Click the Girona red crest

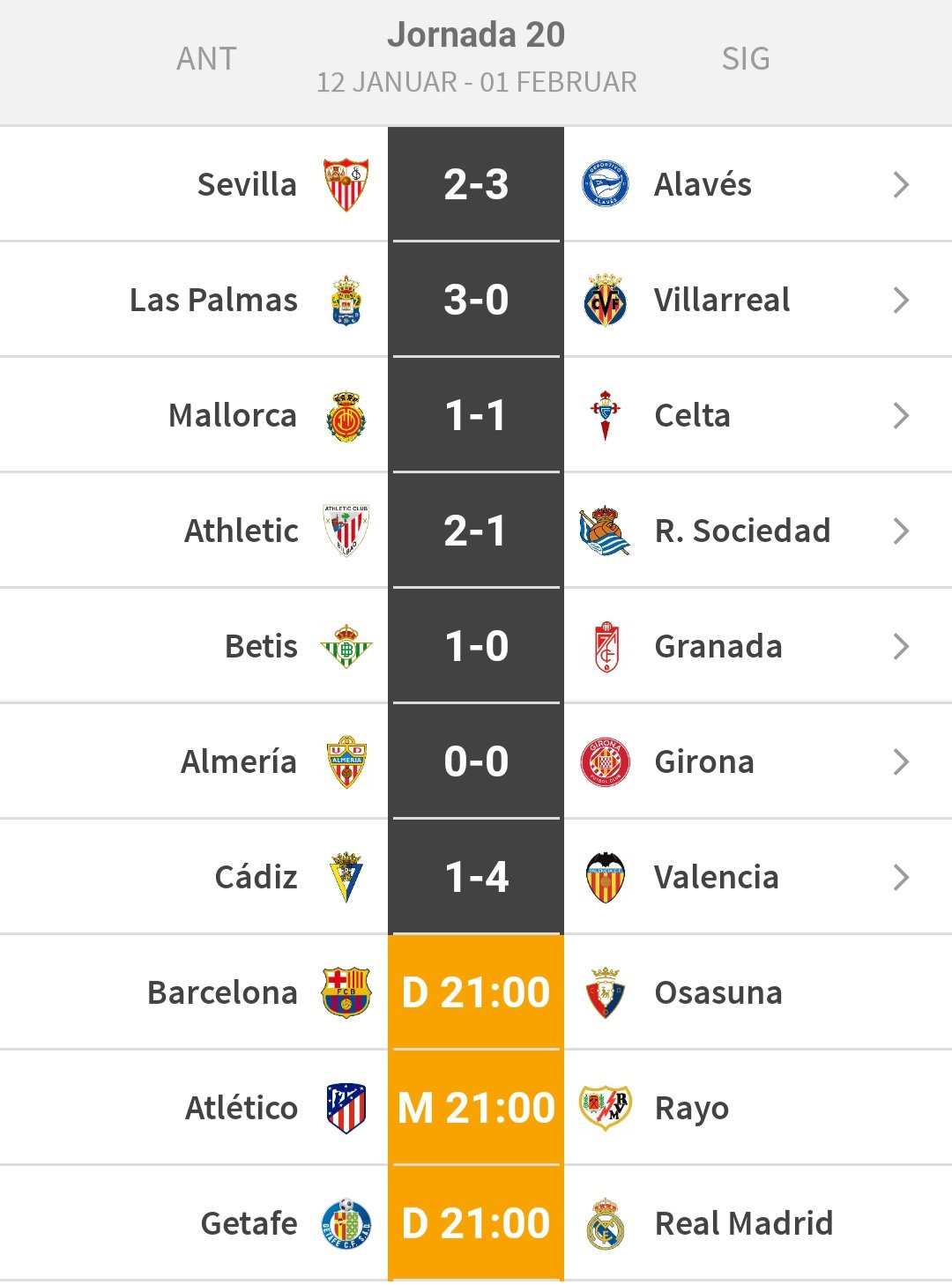pos(606,761)
